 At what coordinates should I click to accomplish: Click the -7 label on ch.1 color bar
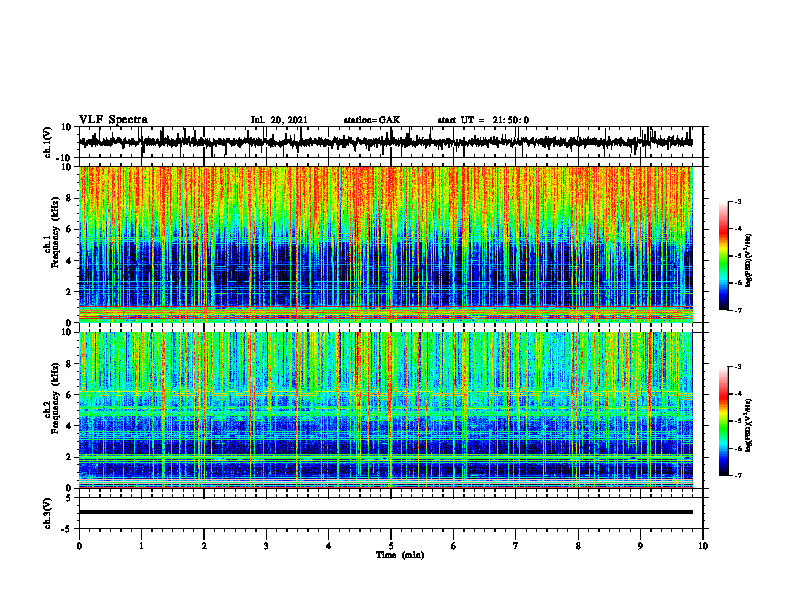tap(737, 310)
